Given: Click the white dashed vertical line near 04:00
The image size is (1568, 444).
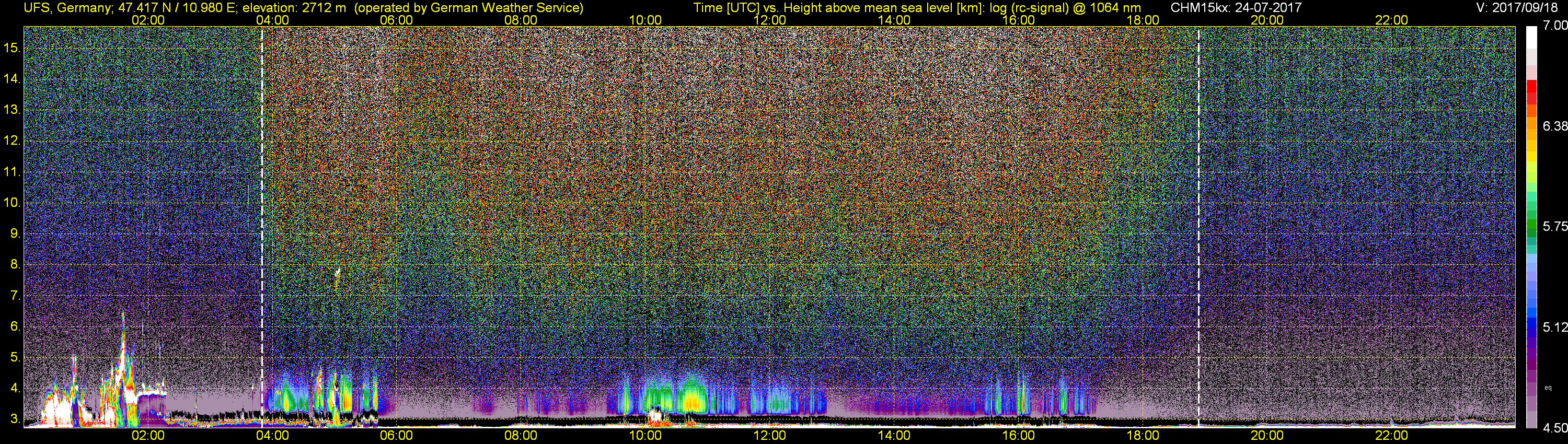Looking at the screenshot, I should pyautogui.click(x=262, y=226).
